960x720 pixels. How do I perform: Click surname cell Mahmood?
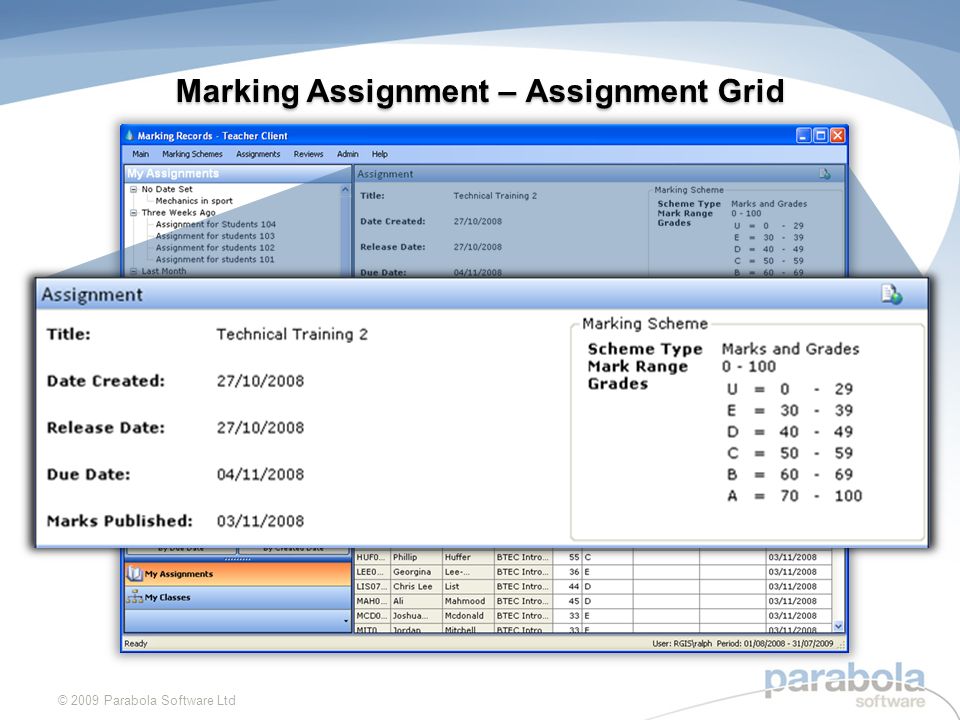click(x=468, y=601)
